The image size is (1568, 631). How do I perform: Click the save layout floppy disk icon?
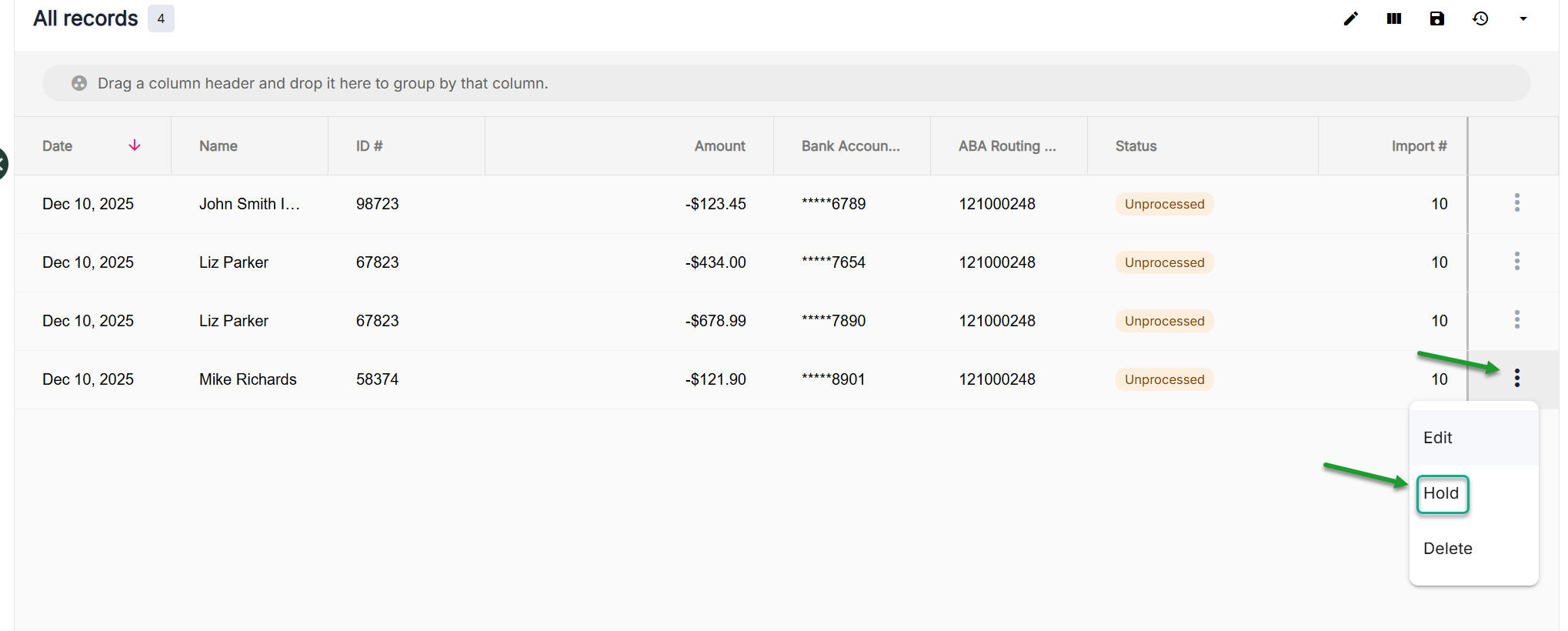pyautogui.click(x=1436, y=18)
